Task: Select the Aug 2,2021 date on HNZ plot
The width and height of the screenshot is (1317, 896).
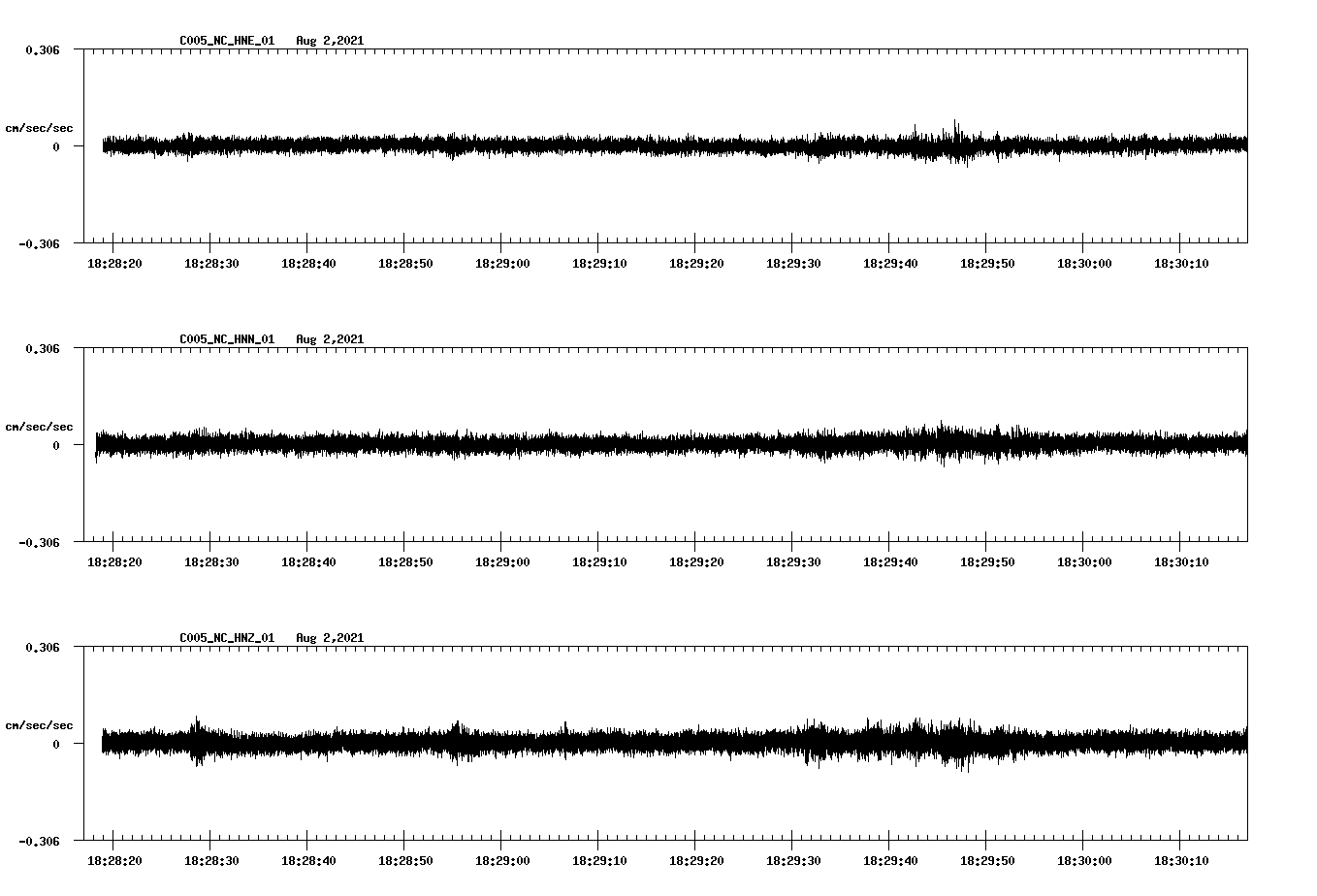Action: [x=330, y=638]
